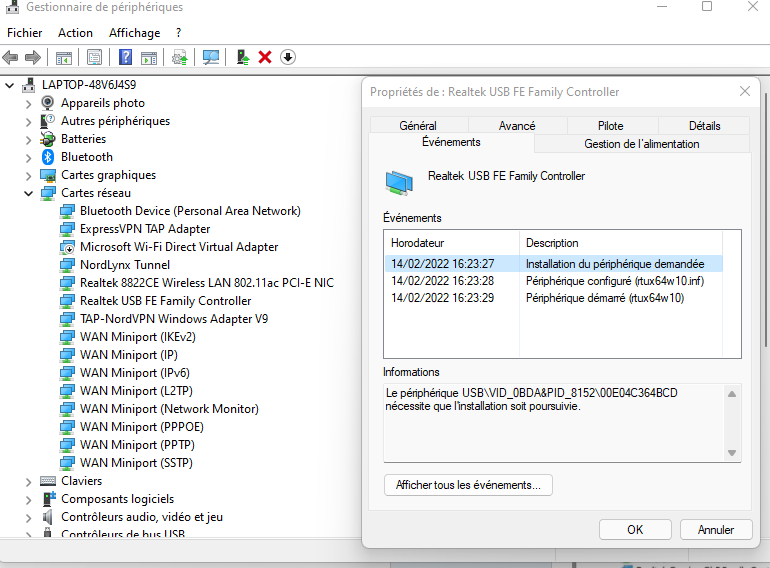The width and height of the screenshot is (770, 568).
Task: Scan for hardware changes monitor icon
Action: [211, 57]
